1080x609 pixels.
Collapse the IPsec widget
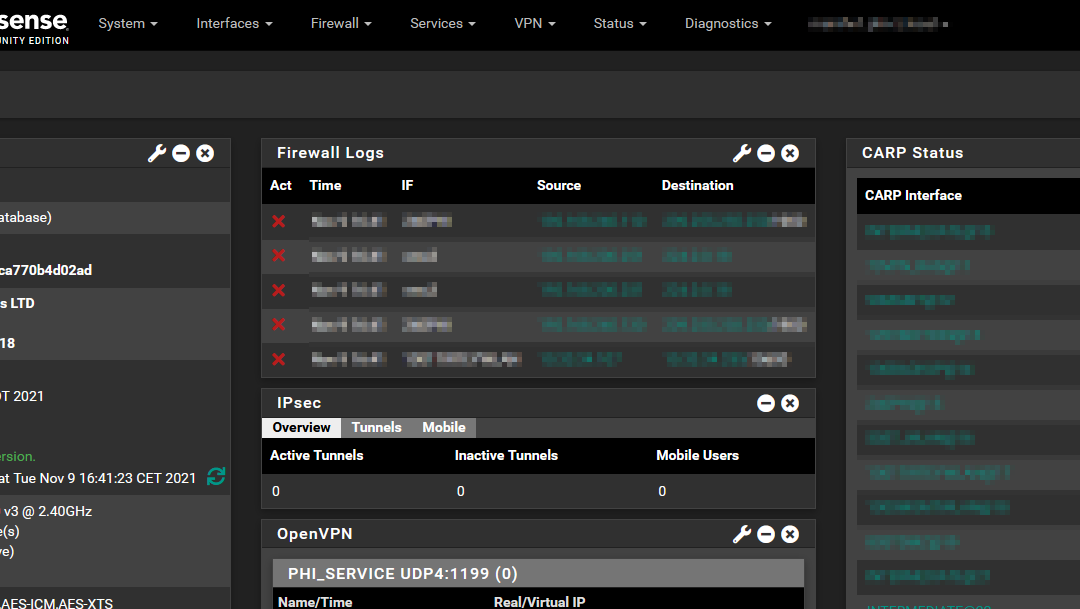coord(766,403)
